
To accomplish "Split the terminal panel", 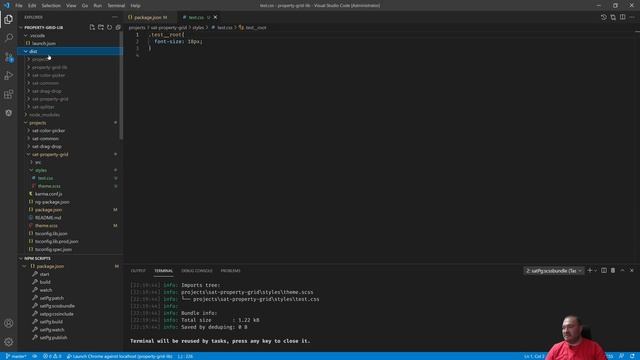I will click(x=604, y=271).
